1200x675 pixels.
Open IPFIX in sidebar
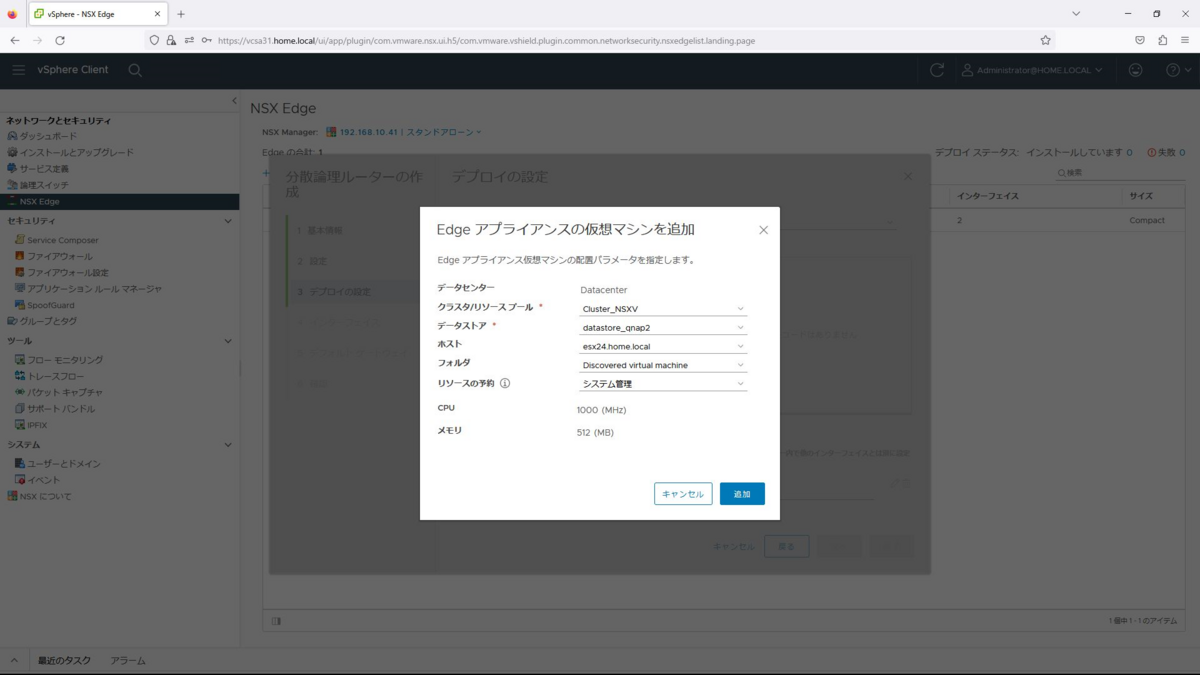tap(37, 425)
